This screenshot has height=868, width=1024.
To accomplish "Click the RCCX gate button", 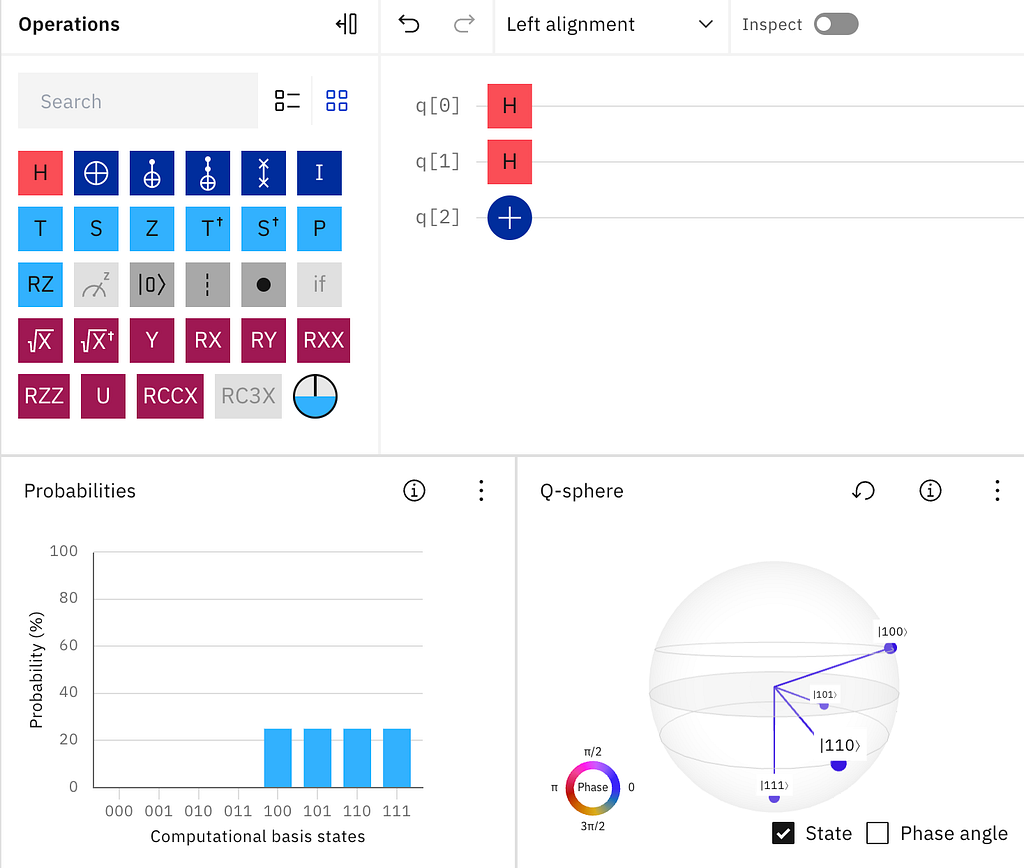I will [x=170, y=396].
